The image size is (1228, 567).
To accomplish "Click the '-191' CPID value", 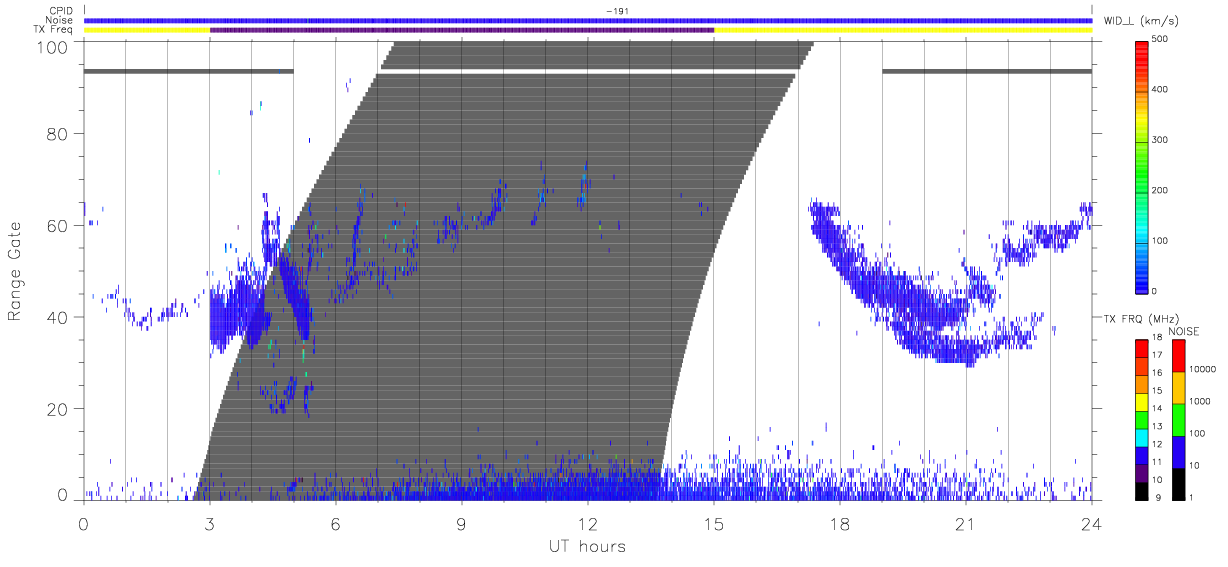I will [x=616, y=10].
